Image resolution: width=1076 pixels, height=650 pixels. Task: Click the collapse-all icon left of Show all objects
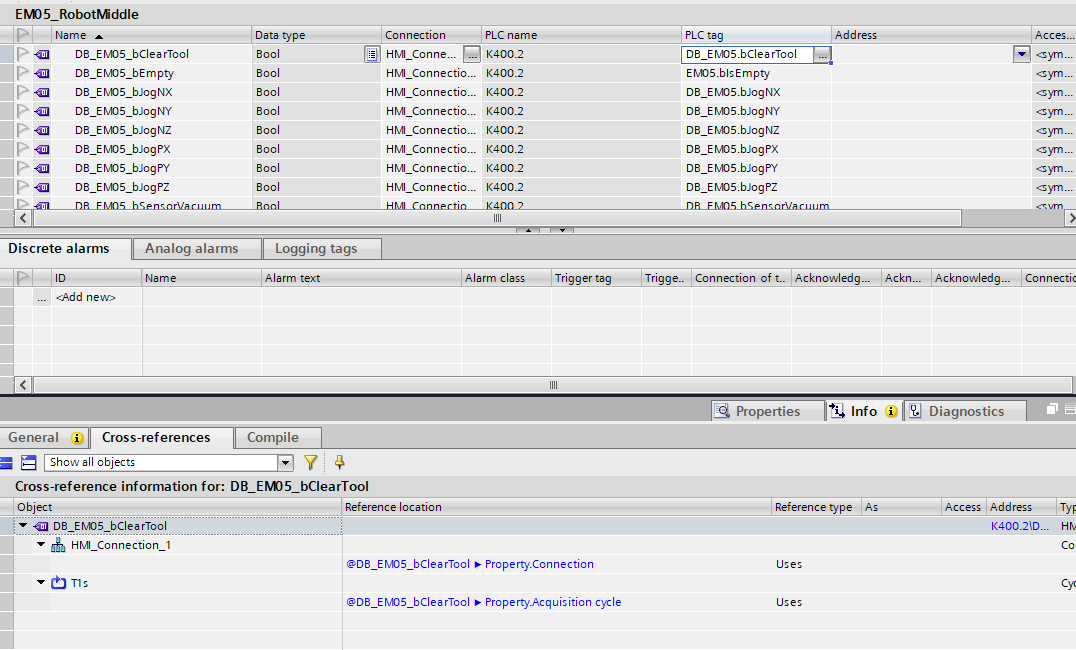(5, 462)
